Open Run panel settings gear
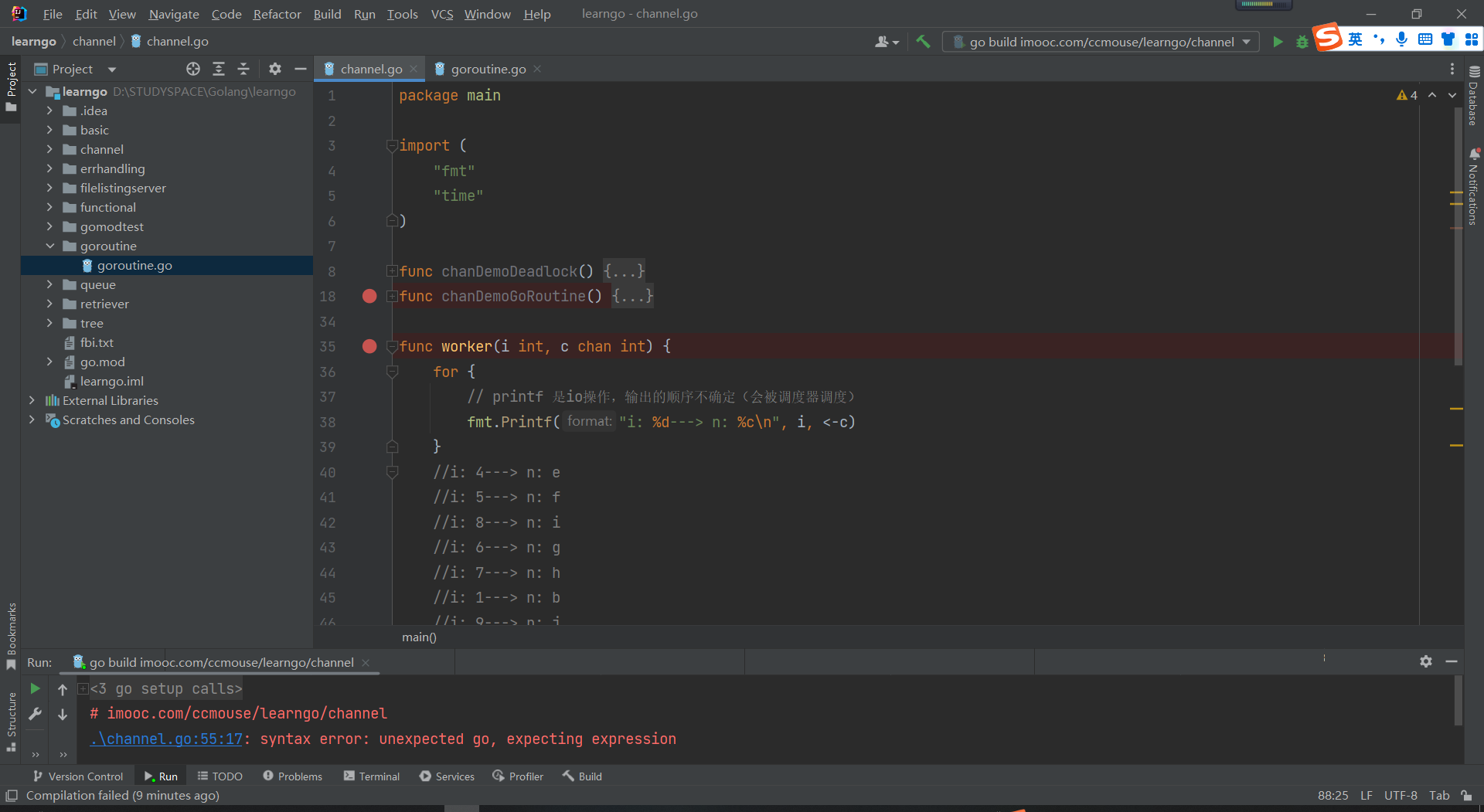Image resolution: width=1484 pixels, height=812 pixels. [1426, 661]
